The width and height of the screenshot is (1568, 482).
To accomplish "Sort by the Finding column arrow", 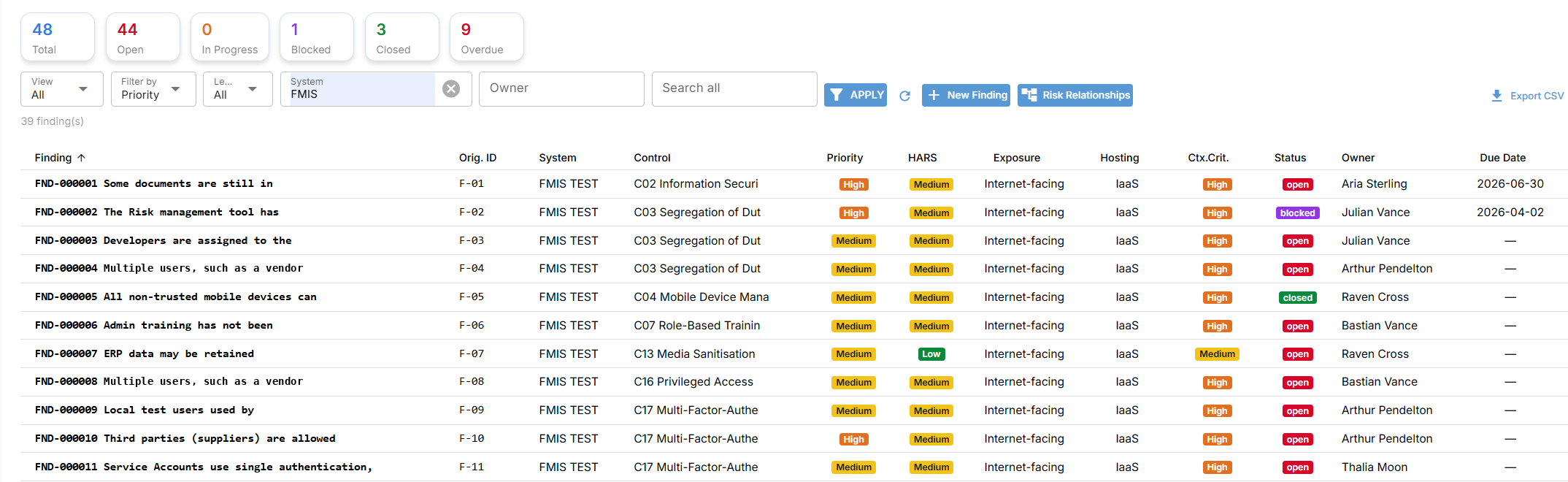I will [x=81, y=158].
